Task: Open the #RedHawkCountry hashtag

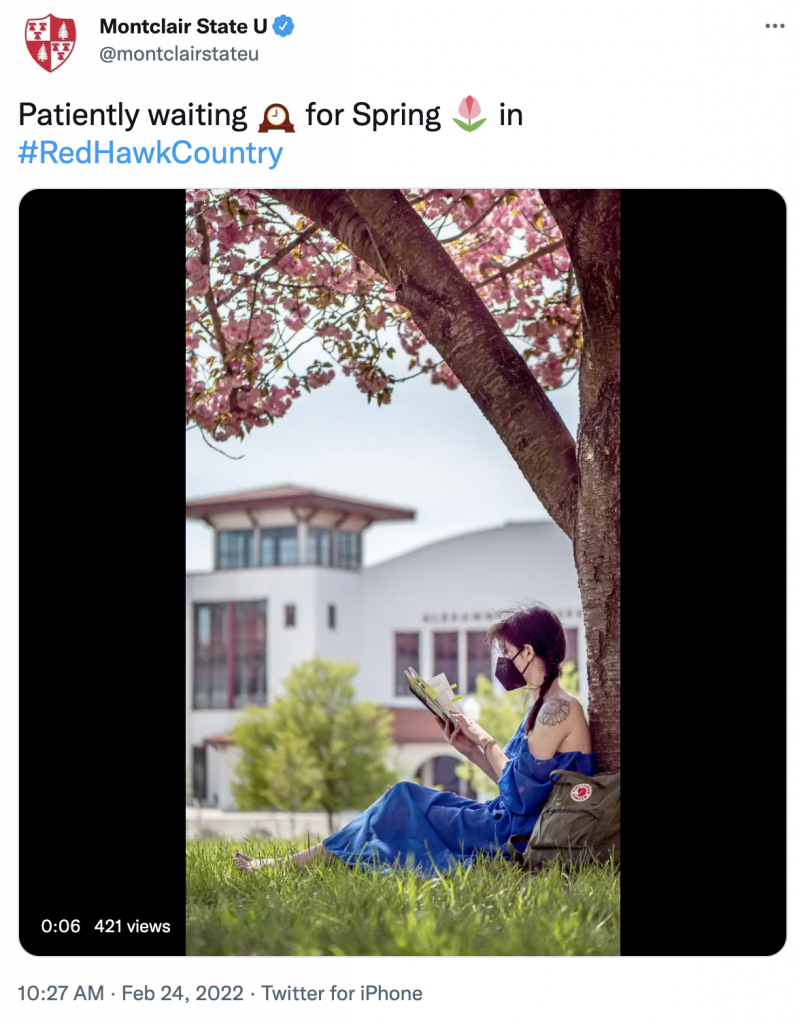Action: tap(150, 153)
